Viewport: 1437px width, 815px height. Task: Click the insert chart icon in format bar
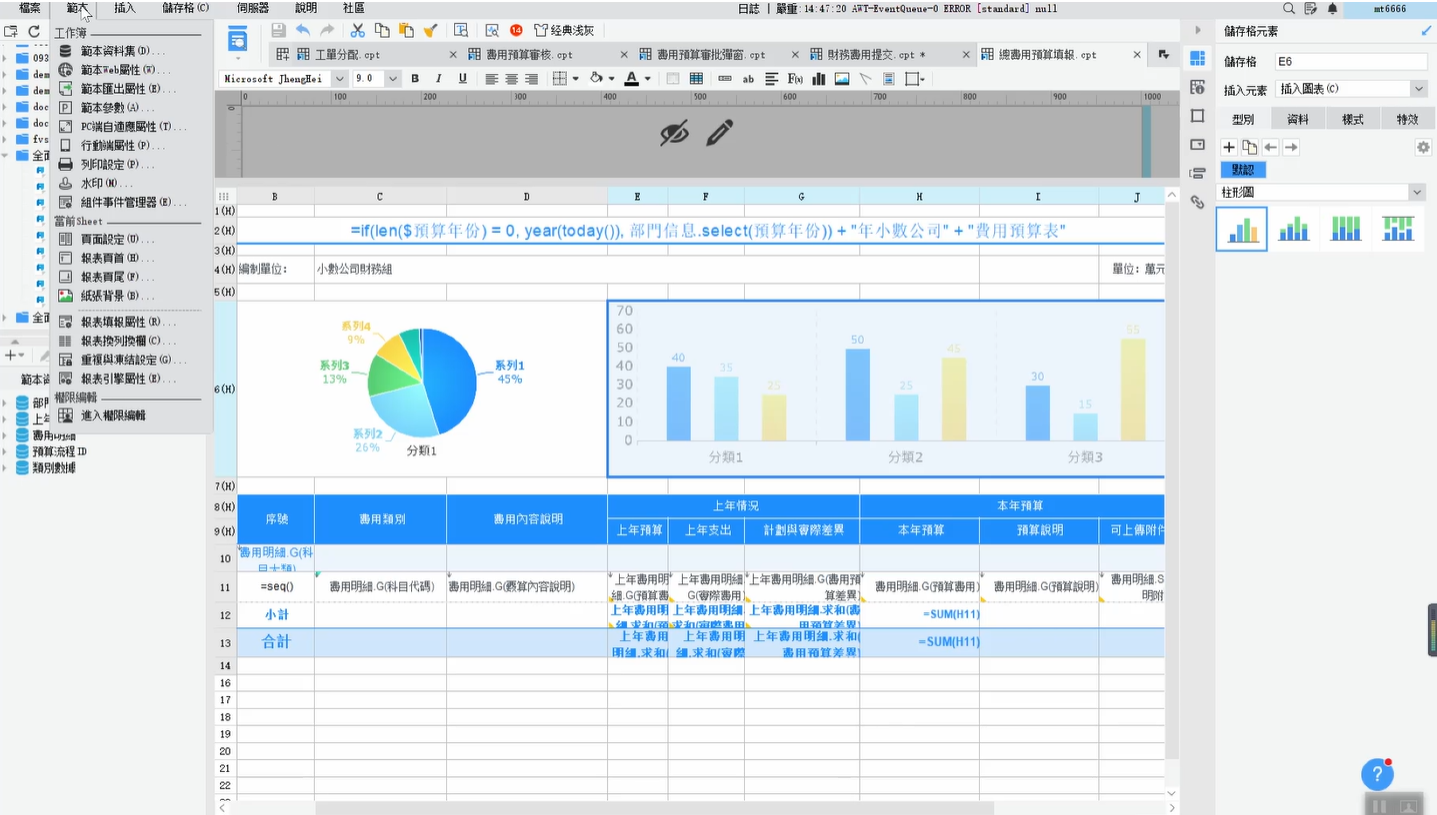click(819, 78)
